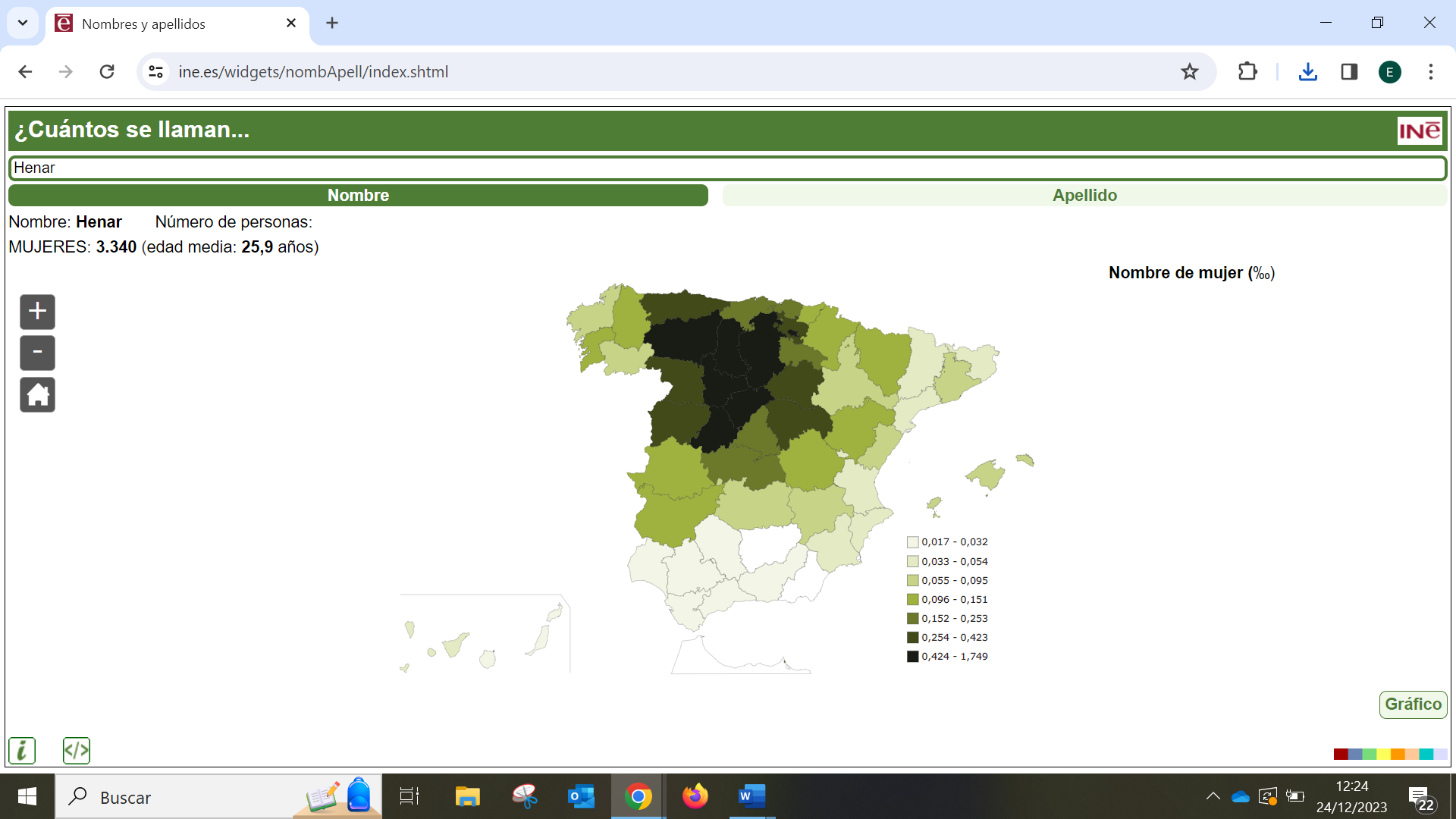Open the information icon at bottom left

point(22,751)
